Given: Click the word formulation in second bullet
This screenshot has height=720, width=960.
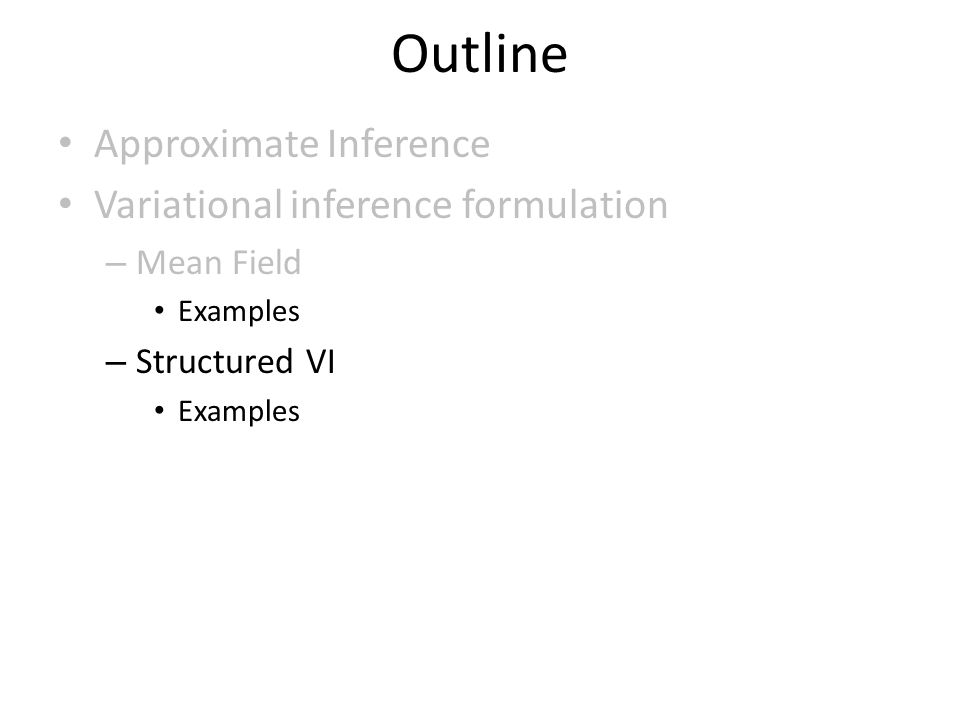Looking at the screenshot, I should click(565, 204).
